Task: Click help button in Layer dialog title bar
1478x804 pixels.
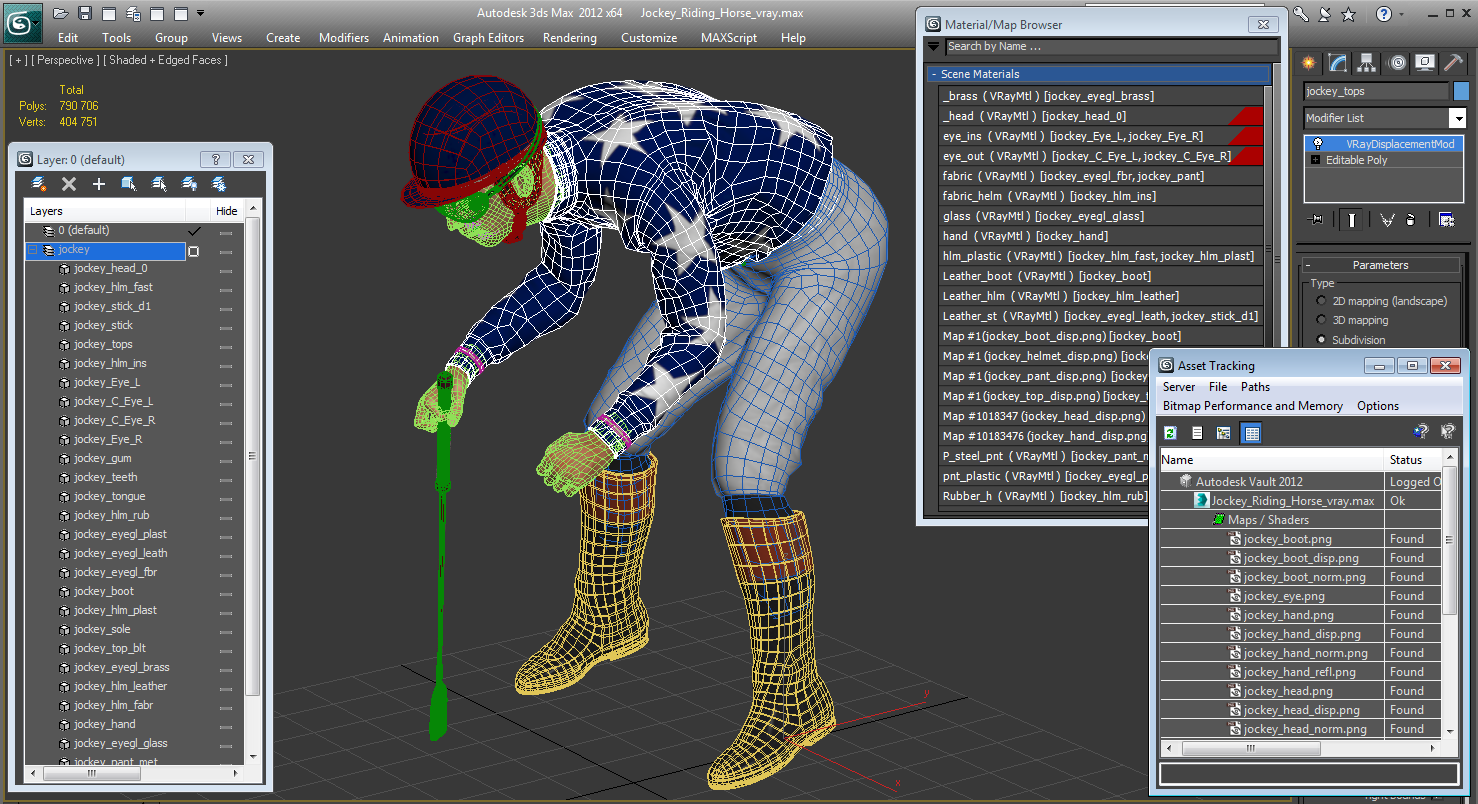Action: pyautogui.click(x=216, y=159)
